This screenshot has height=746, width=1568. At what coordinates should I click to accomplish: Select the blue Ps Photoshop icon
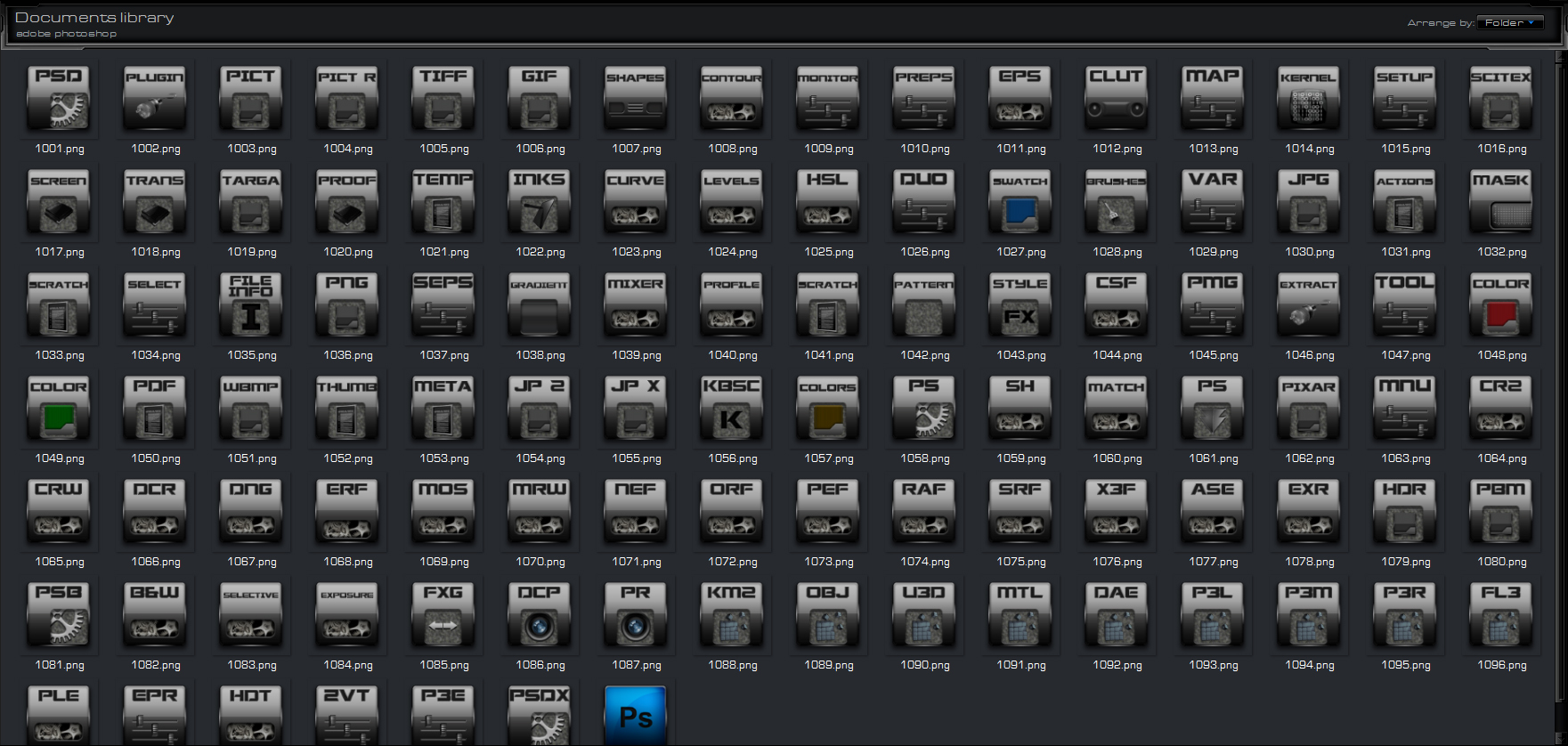click(636, 715)
